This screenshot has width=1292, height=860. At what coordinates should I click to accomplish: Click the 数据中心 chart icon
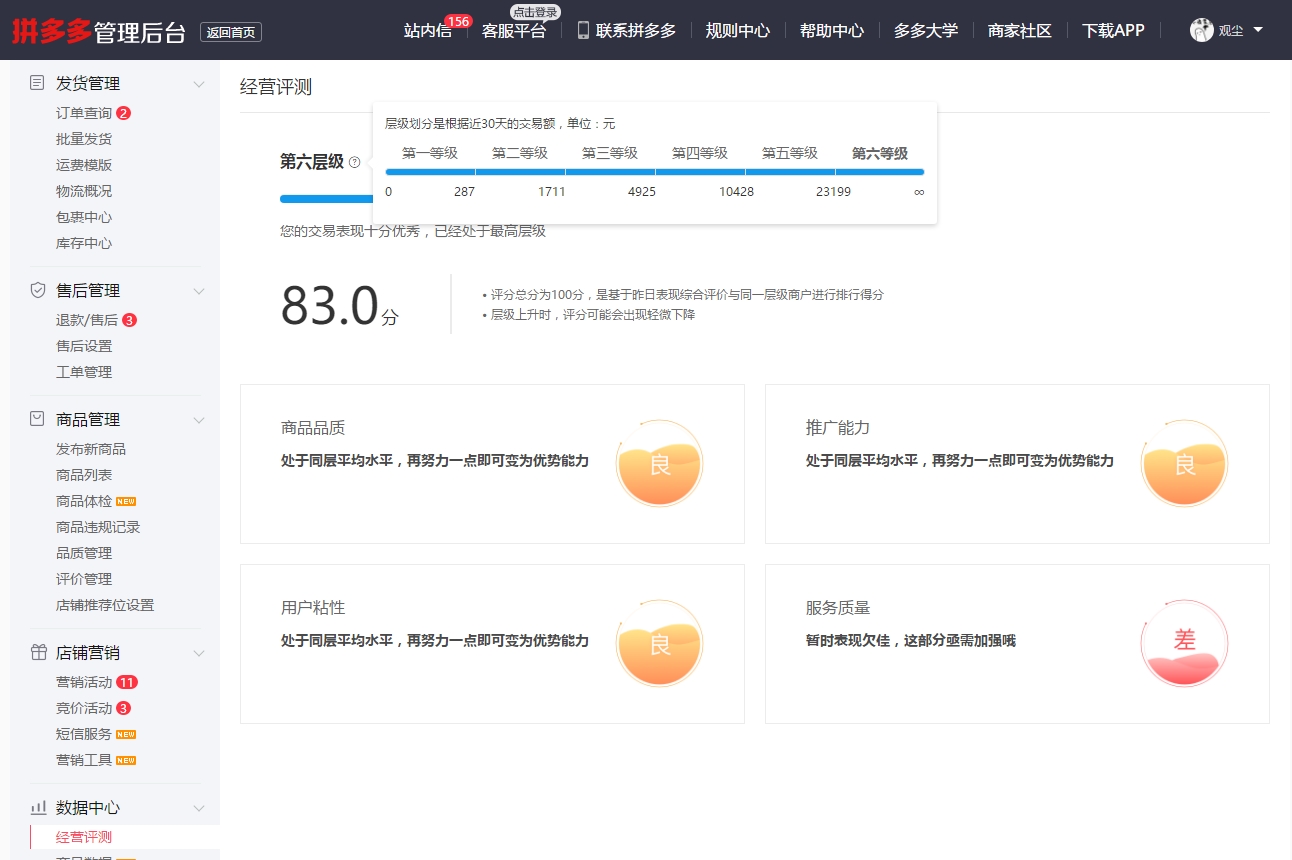coord(38,807)
